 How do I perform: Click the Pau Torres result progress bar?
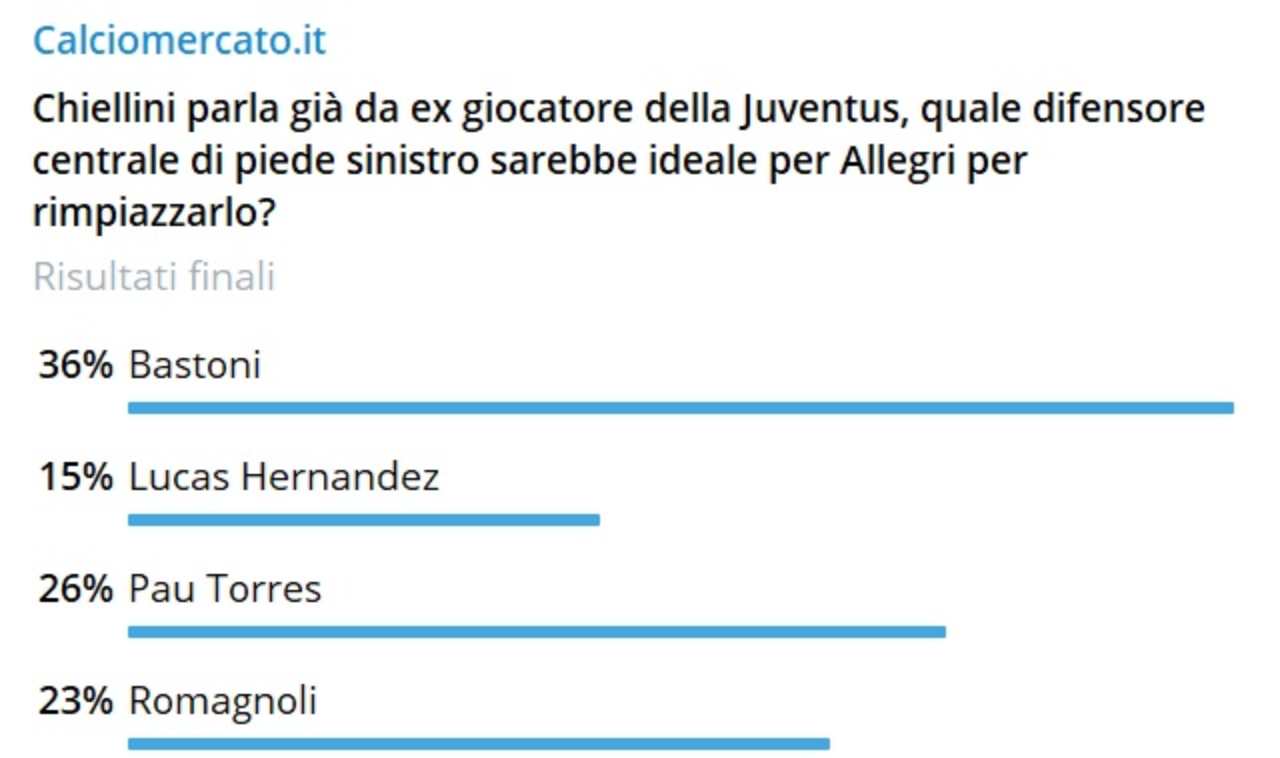(537, 632)
